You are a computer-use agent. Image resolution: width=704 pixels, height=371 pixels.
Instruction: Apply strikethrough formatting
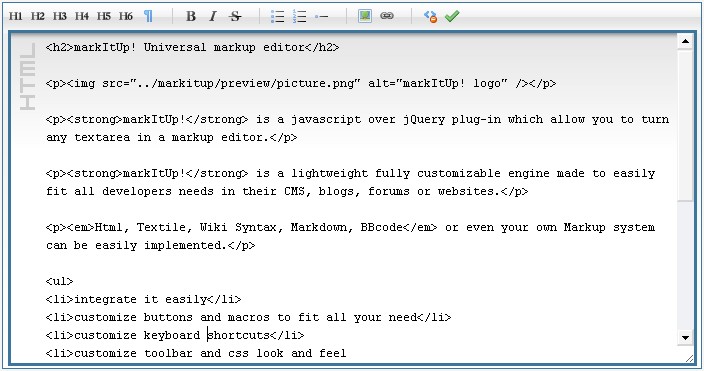(235, 17)
